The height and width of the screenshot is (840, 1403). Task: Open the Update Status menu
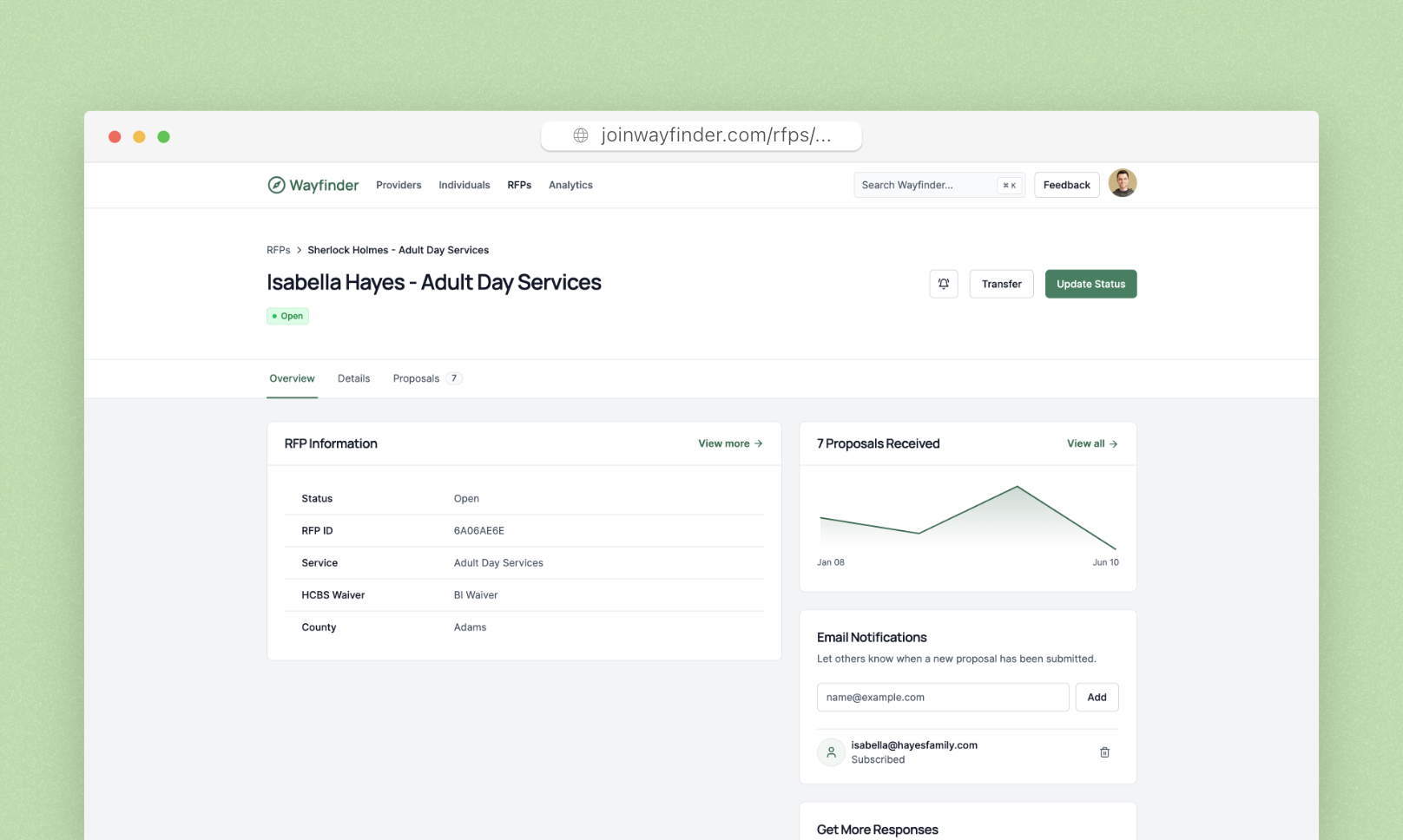coord(1090,284)
